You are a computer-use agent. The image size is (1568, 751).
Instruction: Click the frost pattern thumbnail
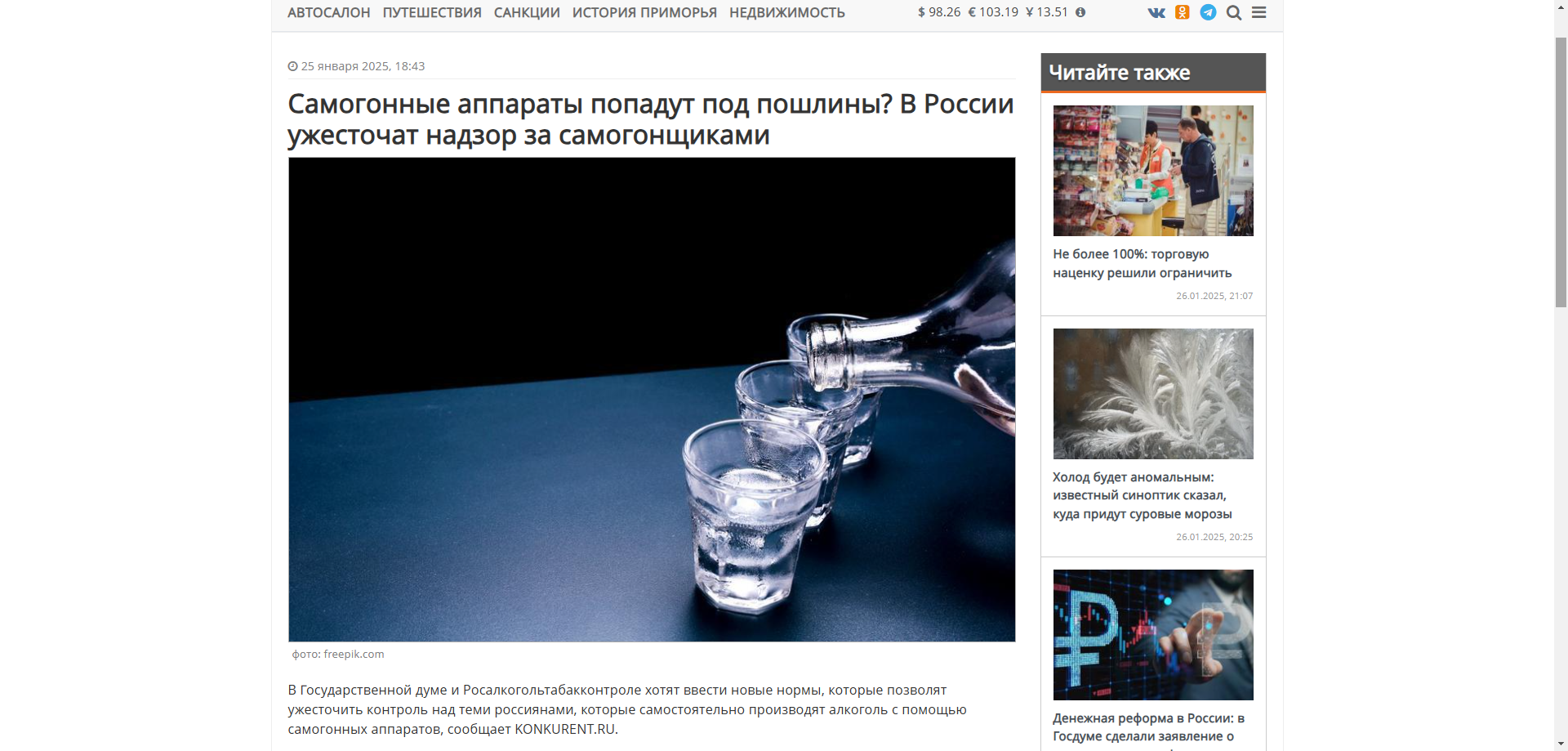click(1153, 394)
